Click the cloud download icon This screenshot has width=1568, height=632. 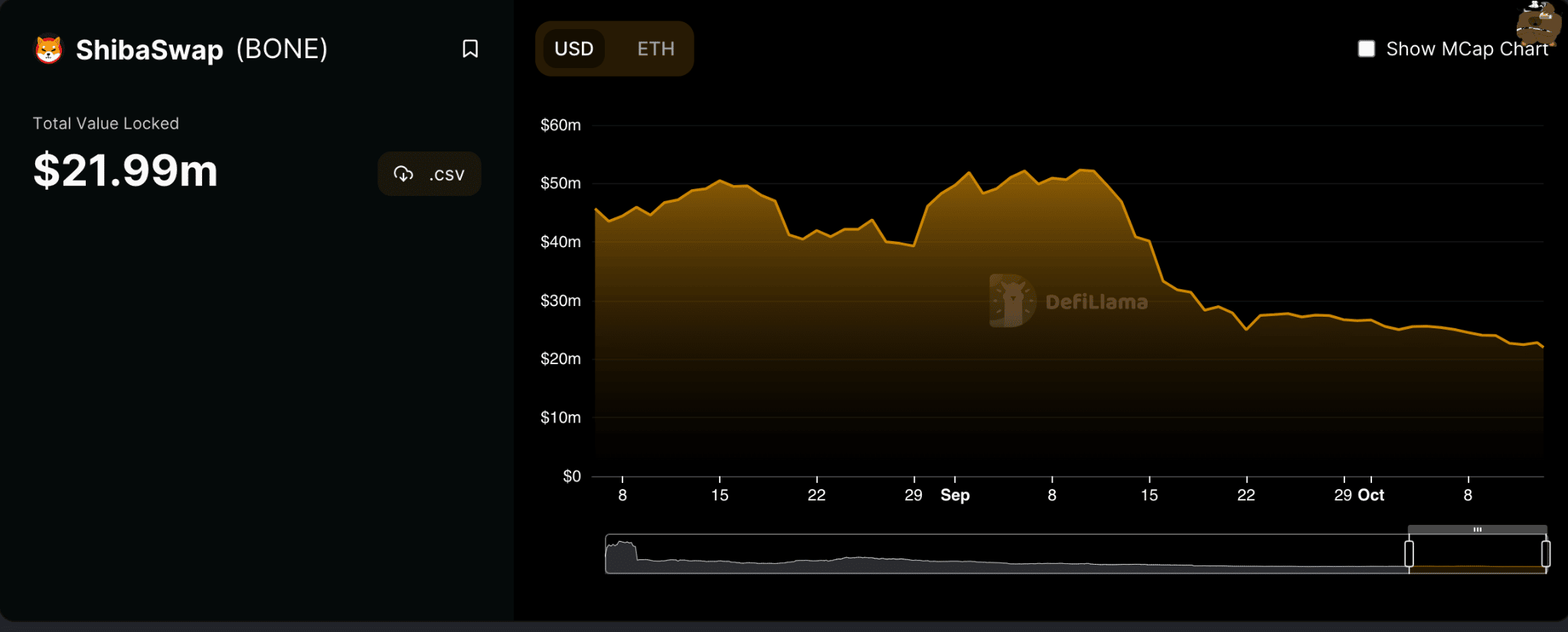click(403, 174)
